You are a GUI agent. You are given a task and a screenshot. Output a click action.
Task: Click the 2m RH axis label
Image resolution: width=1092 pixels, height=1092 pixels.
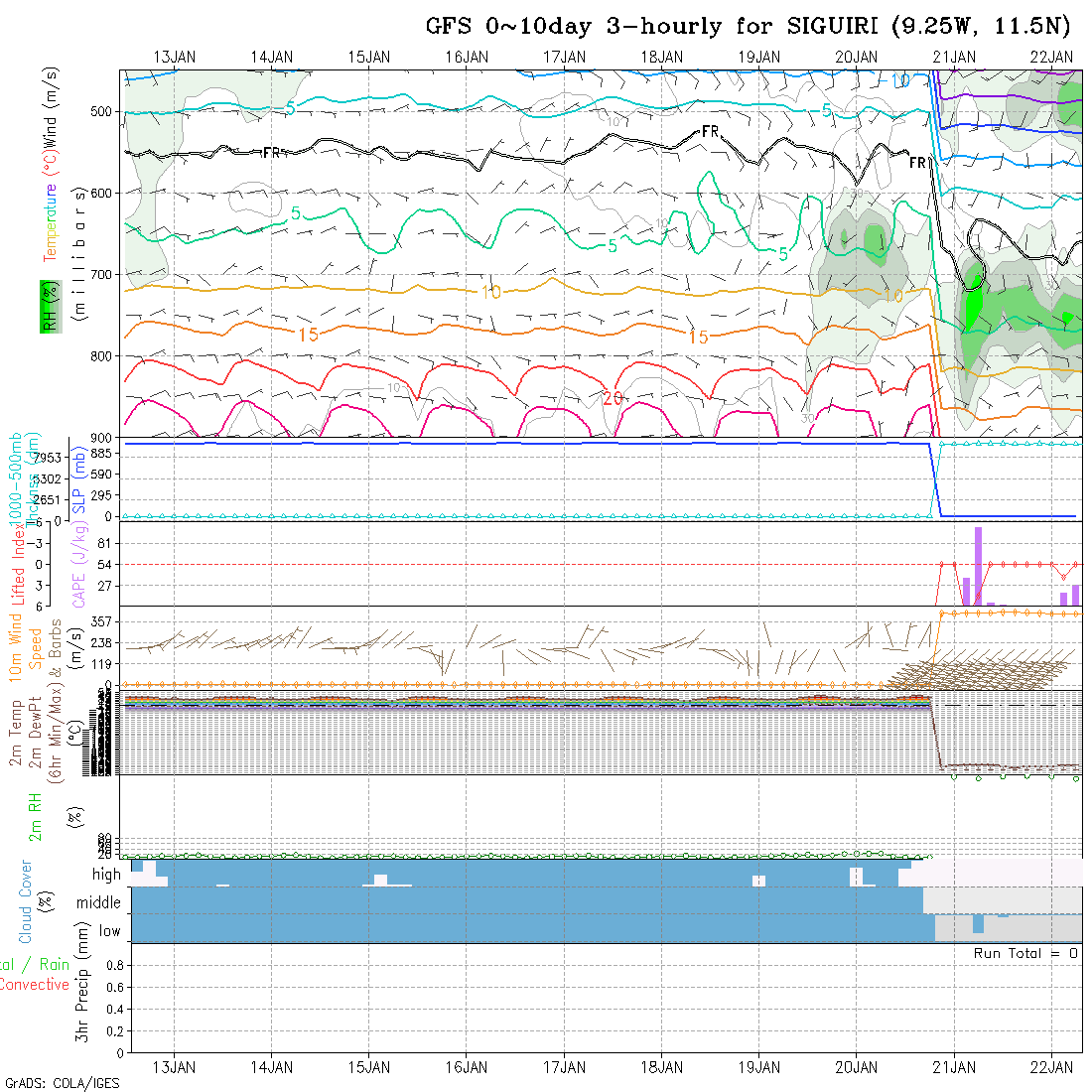(x=34, y=818)
